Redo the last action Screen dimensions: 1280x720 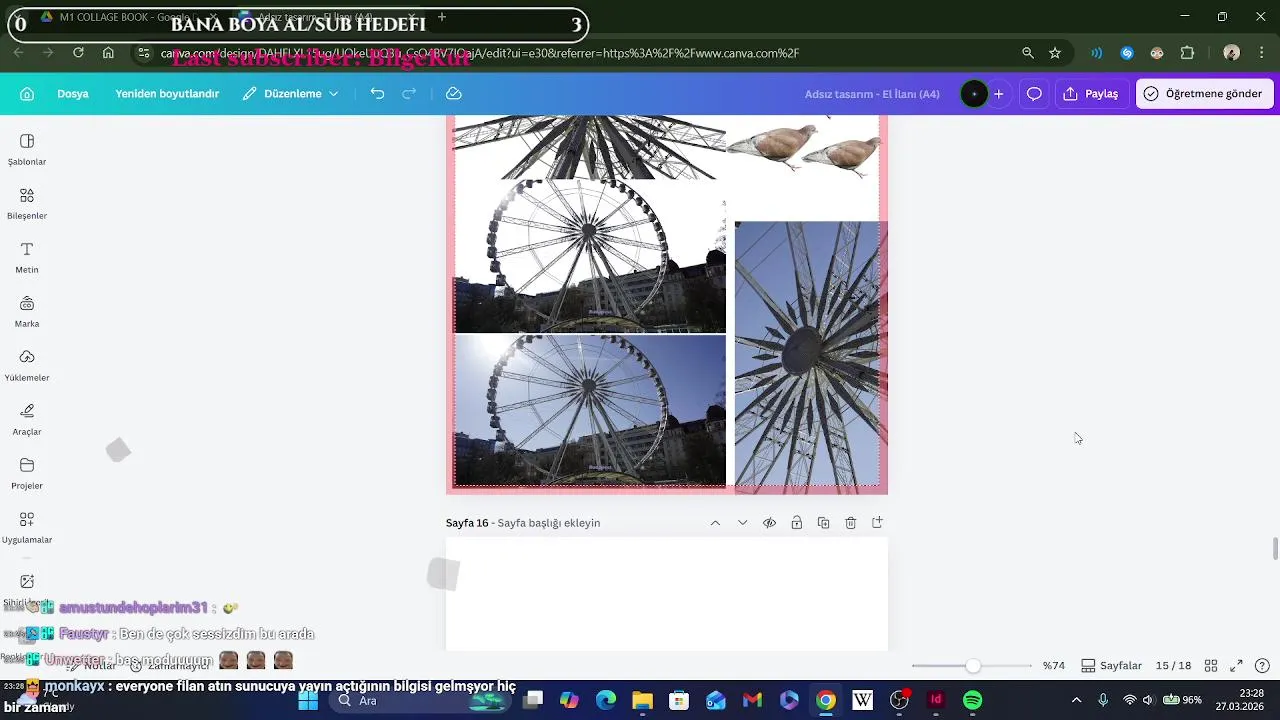point(409,94)
